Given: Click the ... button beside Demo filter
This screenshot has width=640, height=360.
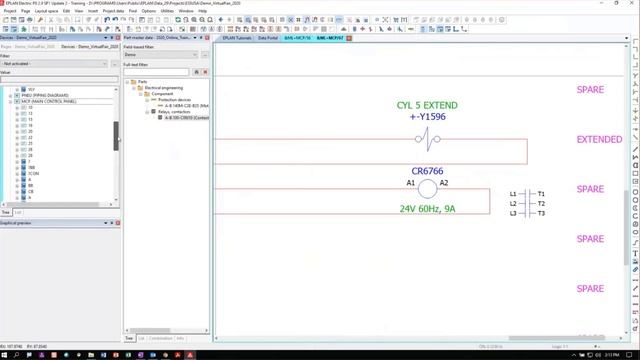Looking at the screenshot, I should (205, 55).
